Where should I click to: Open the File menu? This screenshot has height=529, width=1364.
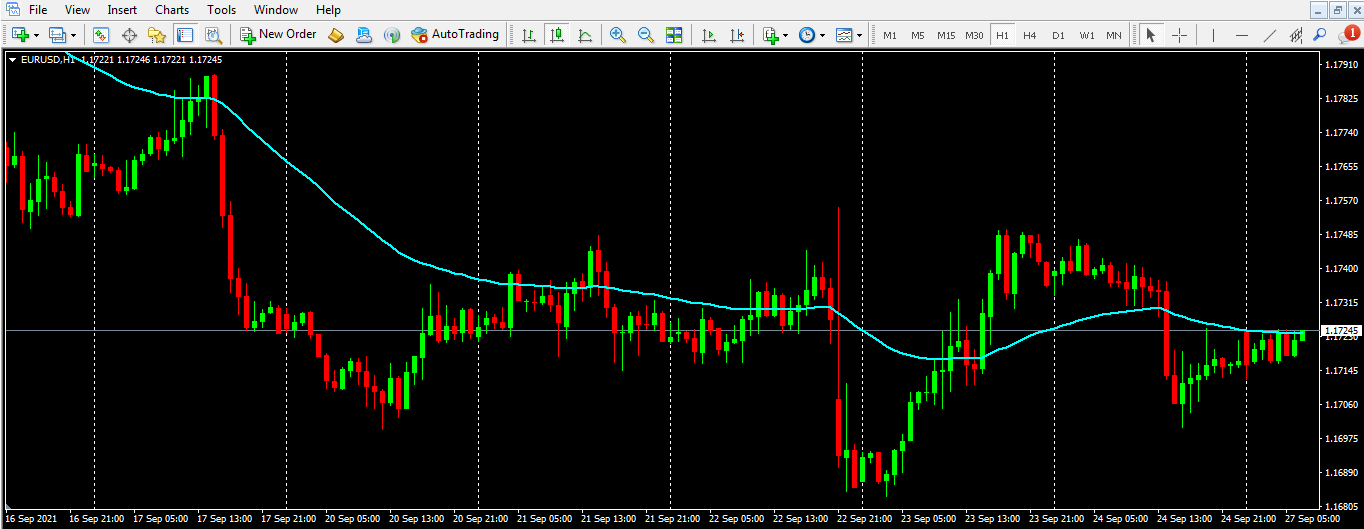coord(38,10)
